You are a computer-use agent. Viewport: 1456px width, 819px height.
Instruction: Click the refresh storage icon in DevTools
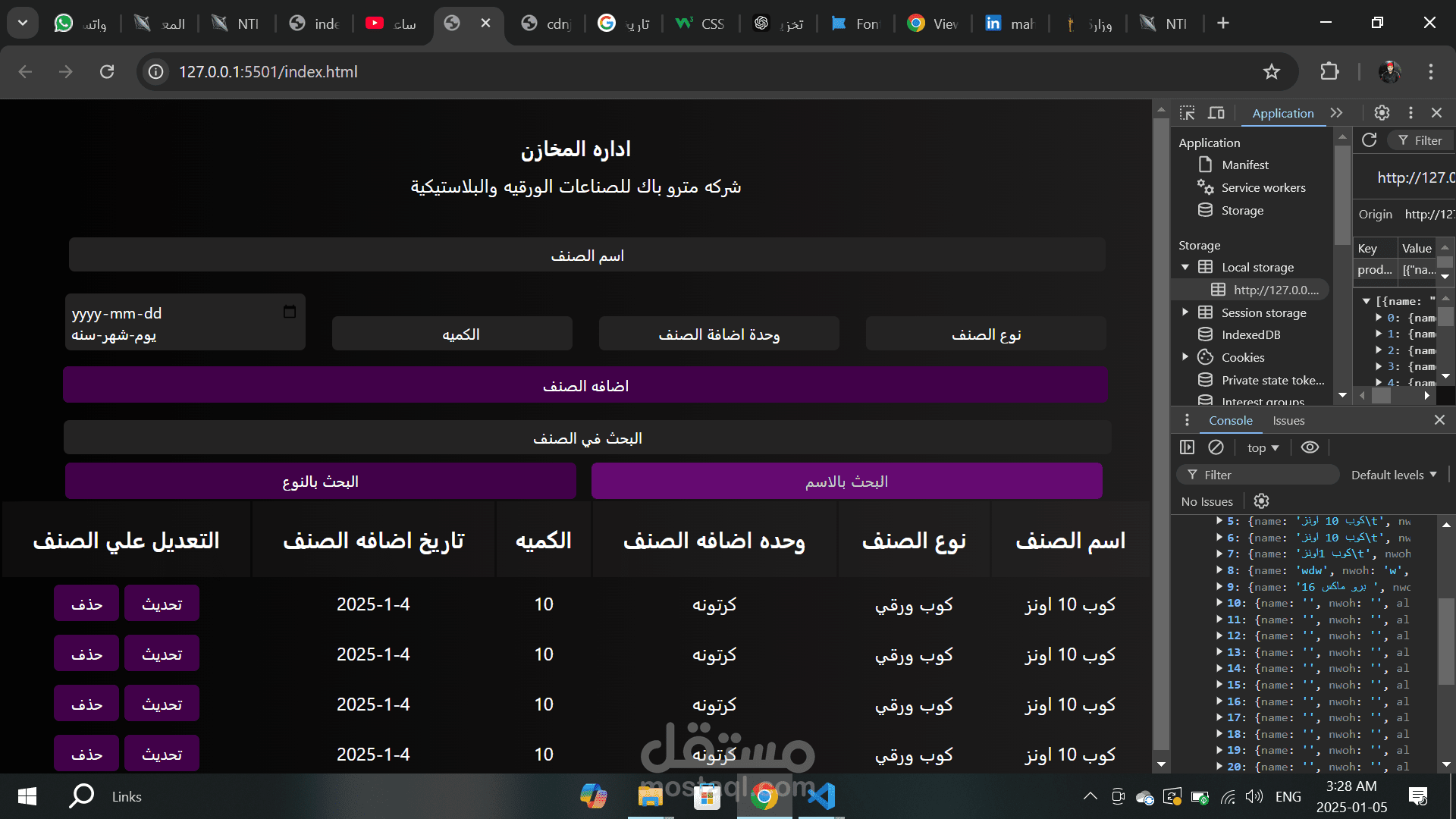(x=1369, y=140)
